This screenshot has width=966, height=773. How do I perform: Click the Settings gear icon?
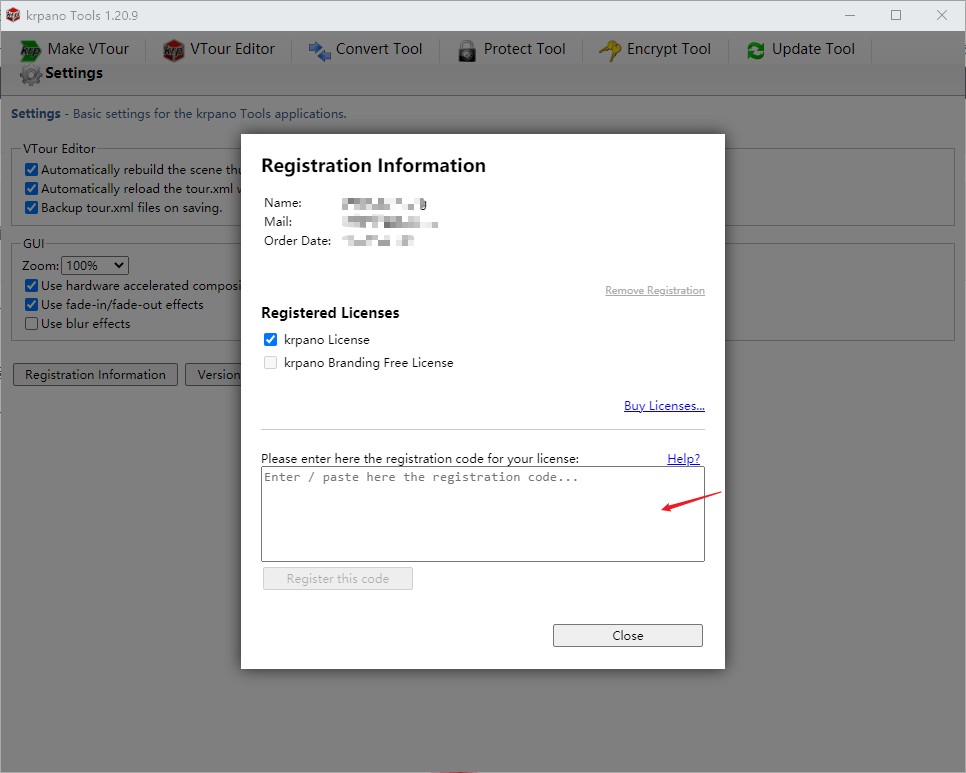coord(31,75)
